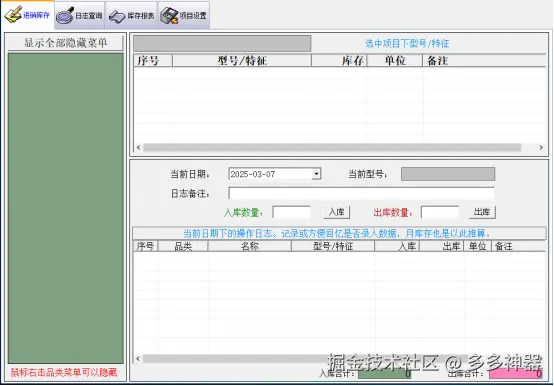Click the 选中项目下型号/特征 label
554x386 pixels.
click(x=407, y=43)
